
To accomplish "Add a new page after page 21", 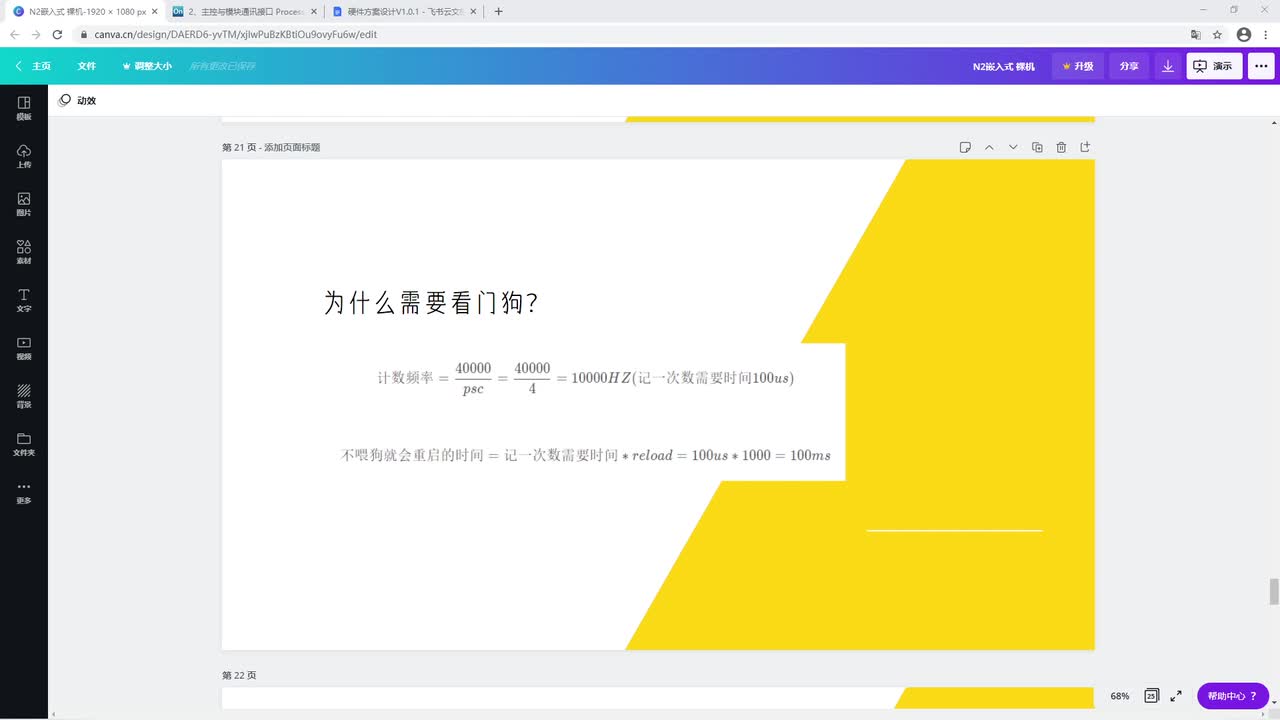I will click(x=1085, y=147).
